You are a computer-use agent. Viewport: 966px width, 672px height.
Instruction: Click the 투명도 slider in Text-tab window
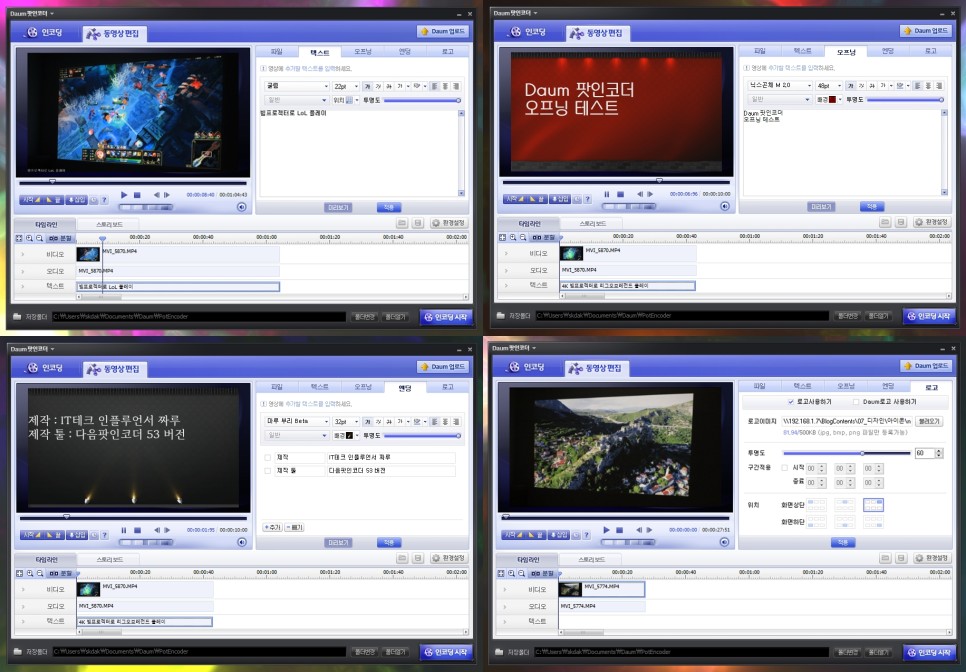(422, 100)
